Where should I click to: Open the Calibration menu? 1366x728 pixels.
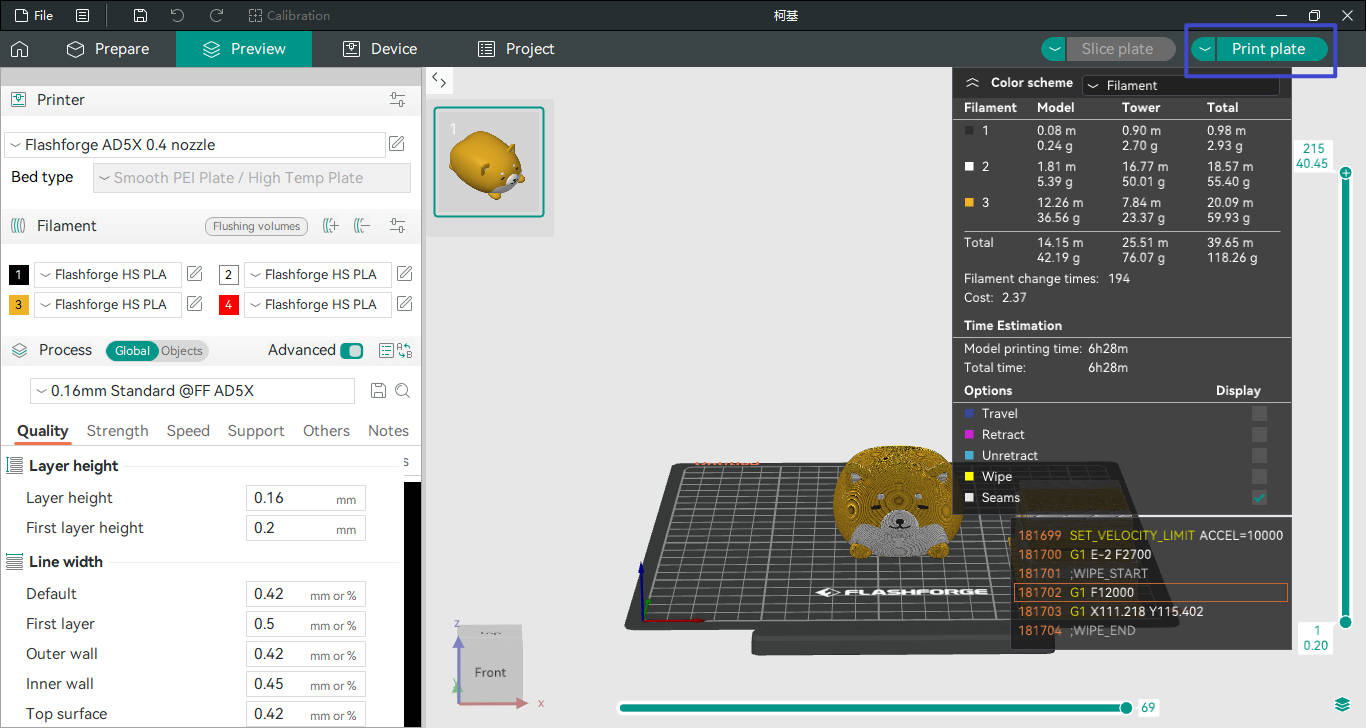click(289, 15)
